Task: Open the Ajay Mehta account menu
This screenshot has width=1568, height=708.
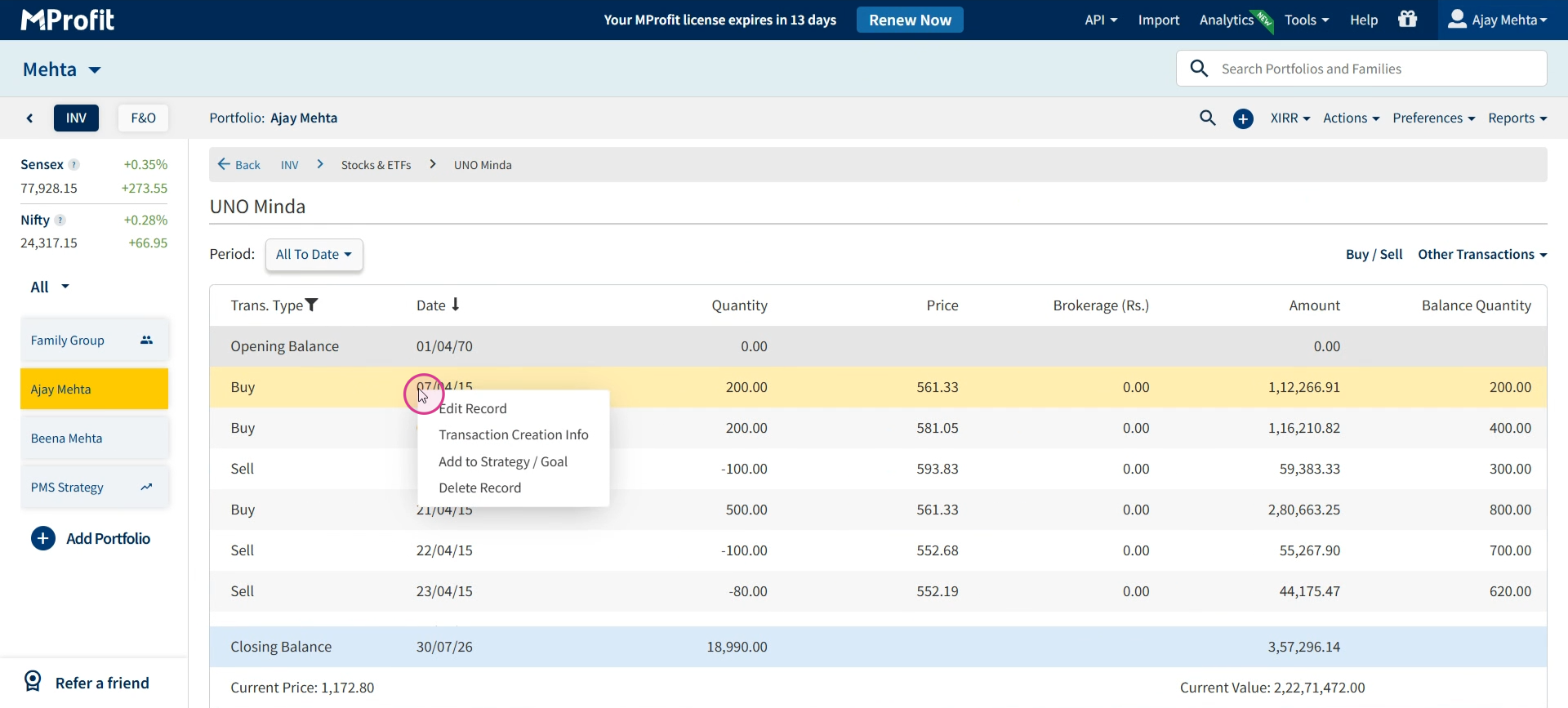Action: 1499,20
